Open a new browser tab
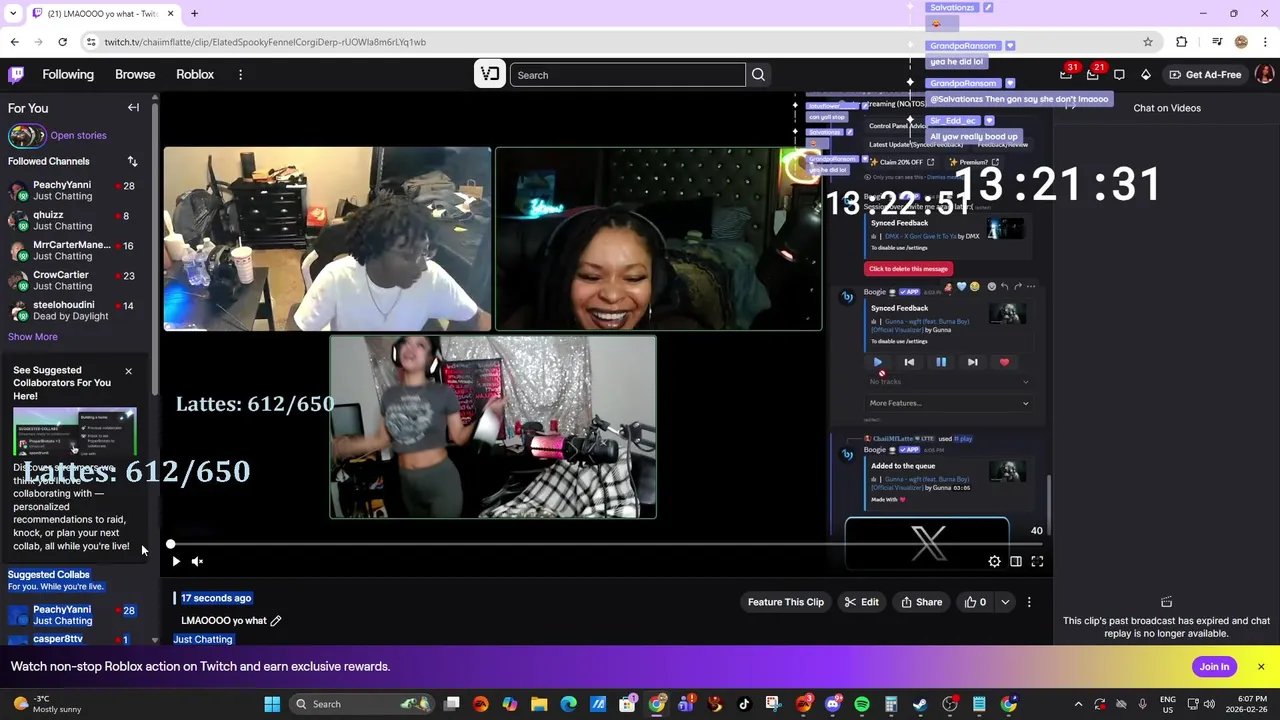This screenshot has width=1280, height=720. (x=194, y=13)
